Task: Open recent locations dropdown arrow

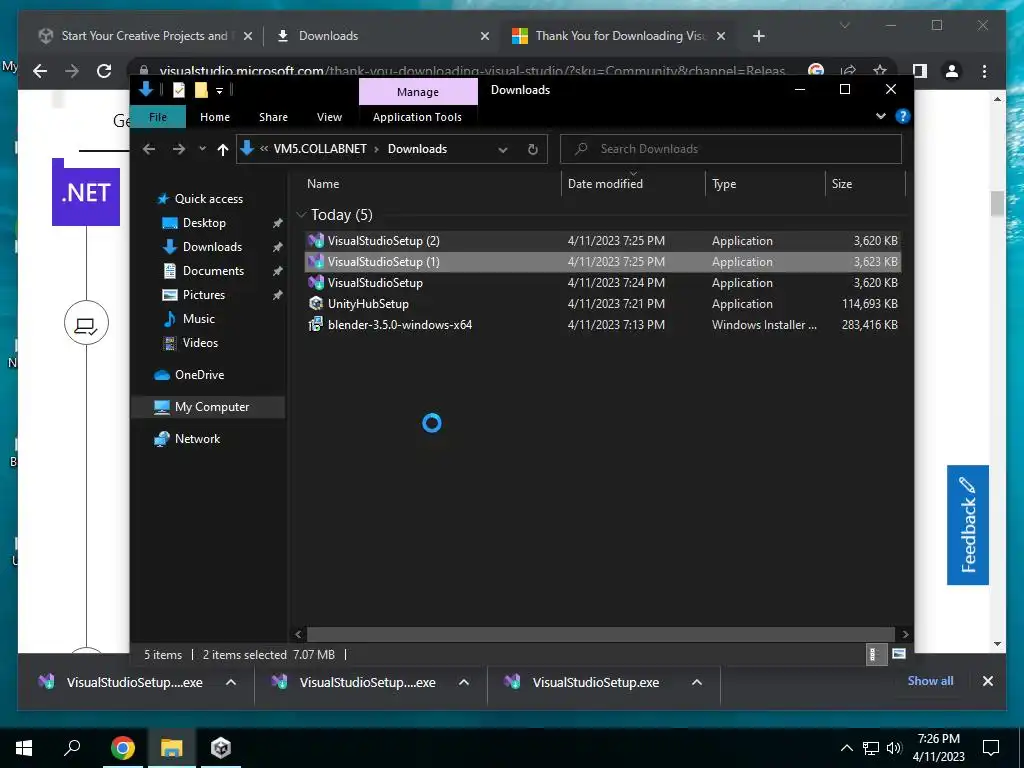Action: (x=202, y=149)
